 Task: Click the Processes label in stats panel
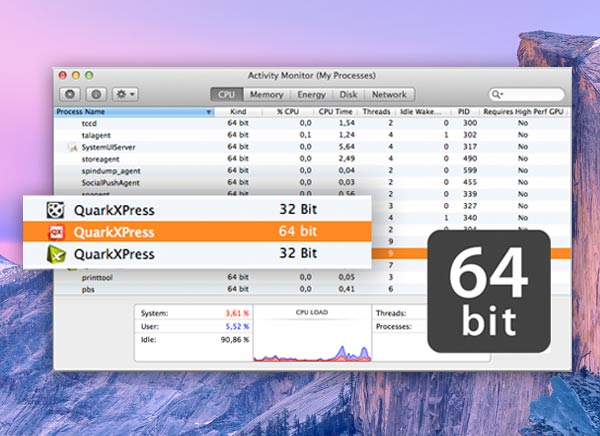click(394, 327)
